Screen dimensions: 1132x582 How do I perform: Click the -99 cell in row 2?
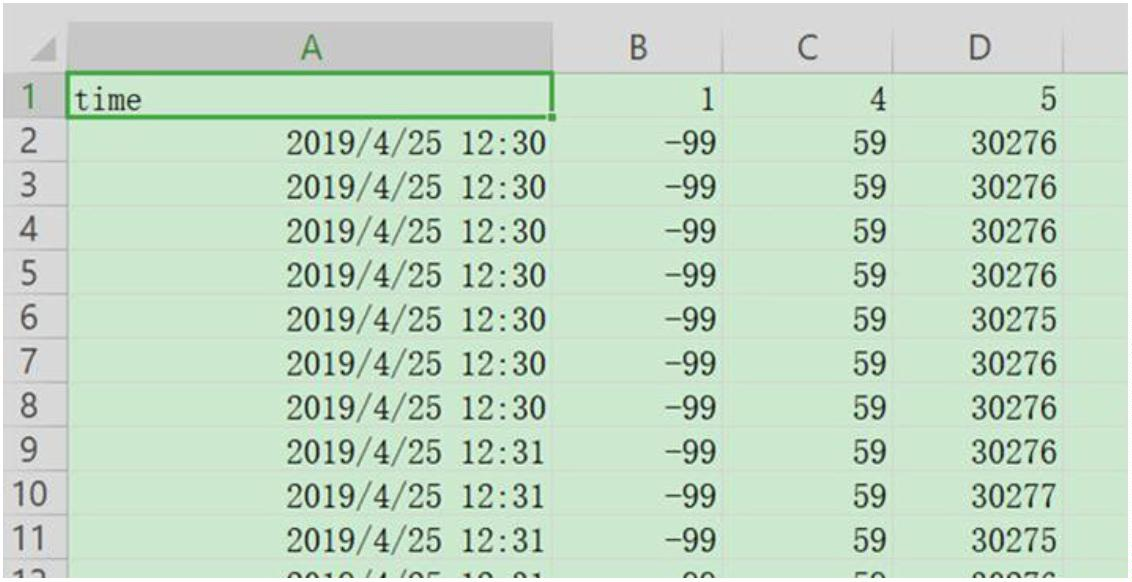[689, 144]
